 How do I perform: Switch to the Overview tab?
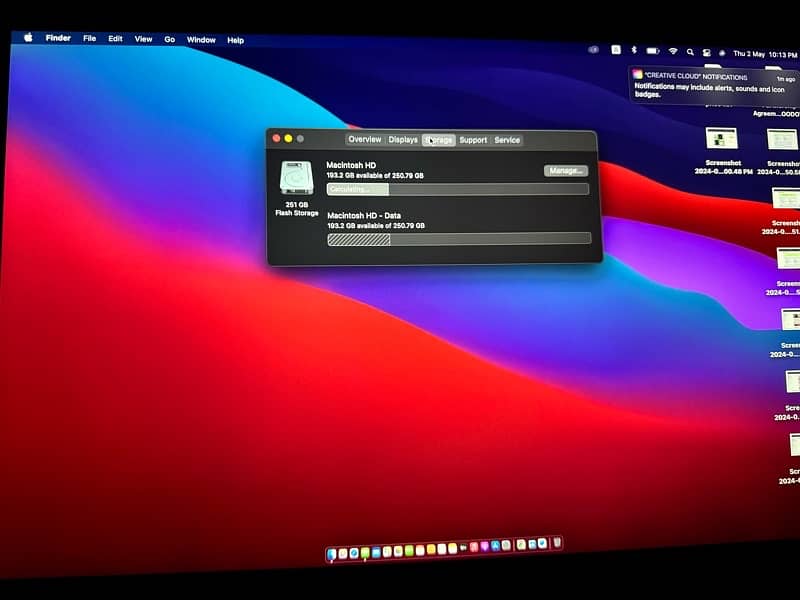point(364,140)
